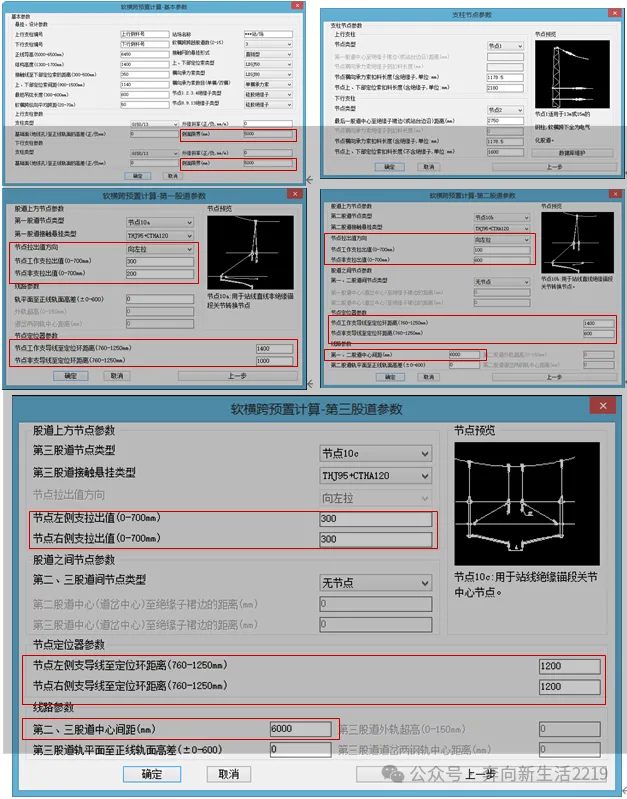Open 横向承力索类型 dropdown in 基本参数
Viewport: 627px width, 799px height.
tap(268, 74)
